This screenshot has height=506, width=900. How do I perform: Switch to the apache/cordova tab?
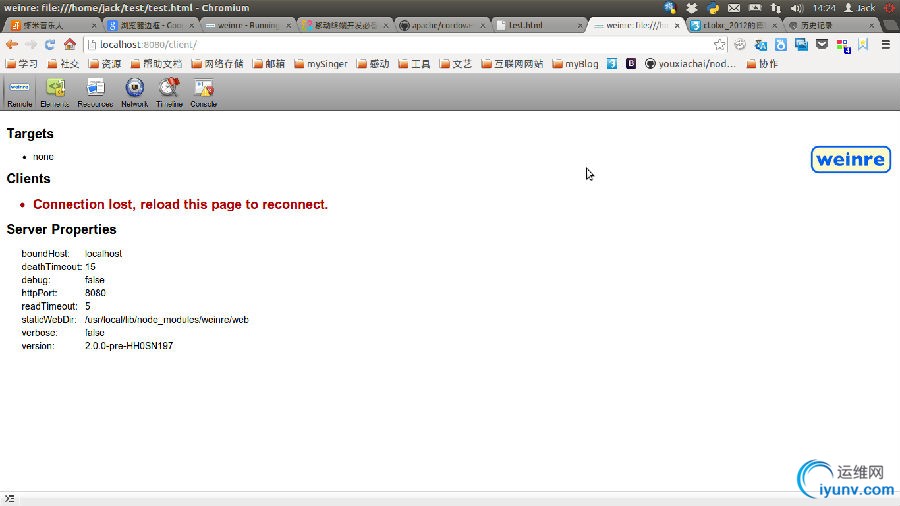[x=441, y=25]
